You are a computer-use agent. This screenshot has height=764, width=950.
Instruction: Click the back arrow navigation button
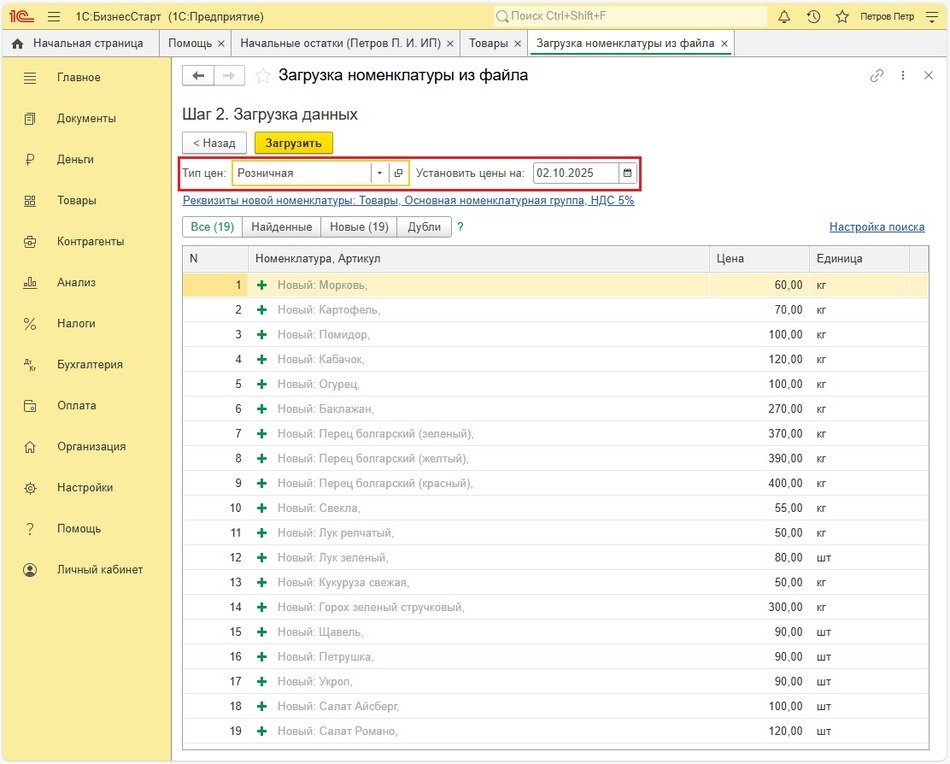(198, 76)
